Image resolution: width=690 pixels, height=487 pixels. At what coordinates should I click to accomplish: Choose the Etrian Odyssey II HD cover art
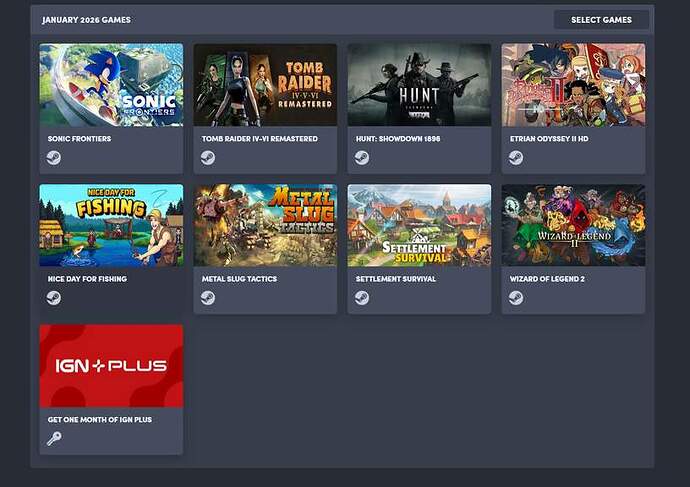[573, 84]
